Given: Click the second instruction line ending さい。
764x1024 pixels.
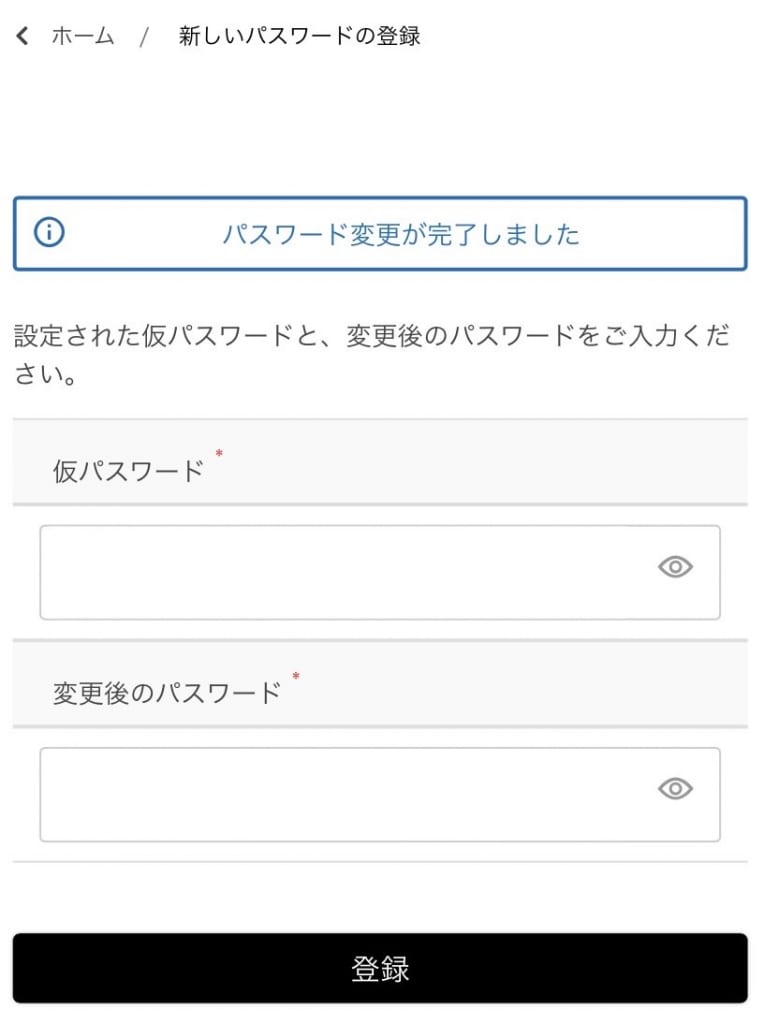Looking at the screenshot, I should point(46,378).
